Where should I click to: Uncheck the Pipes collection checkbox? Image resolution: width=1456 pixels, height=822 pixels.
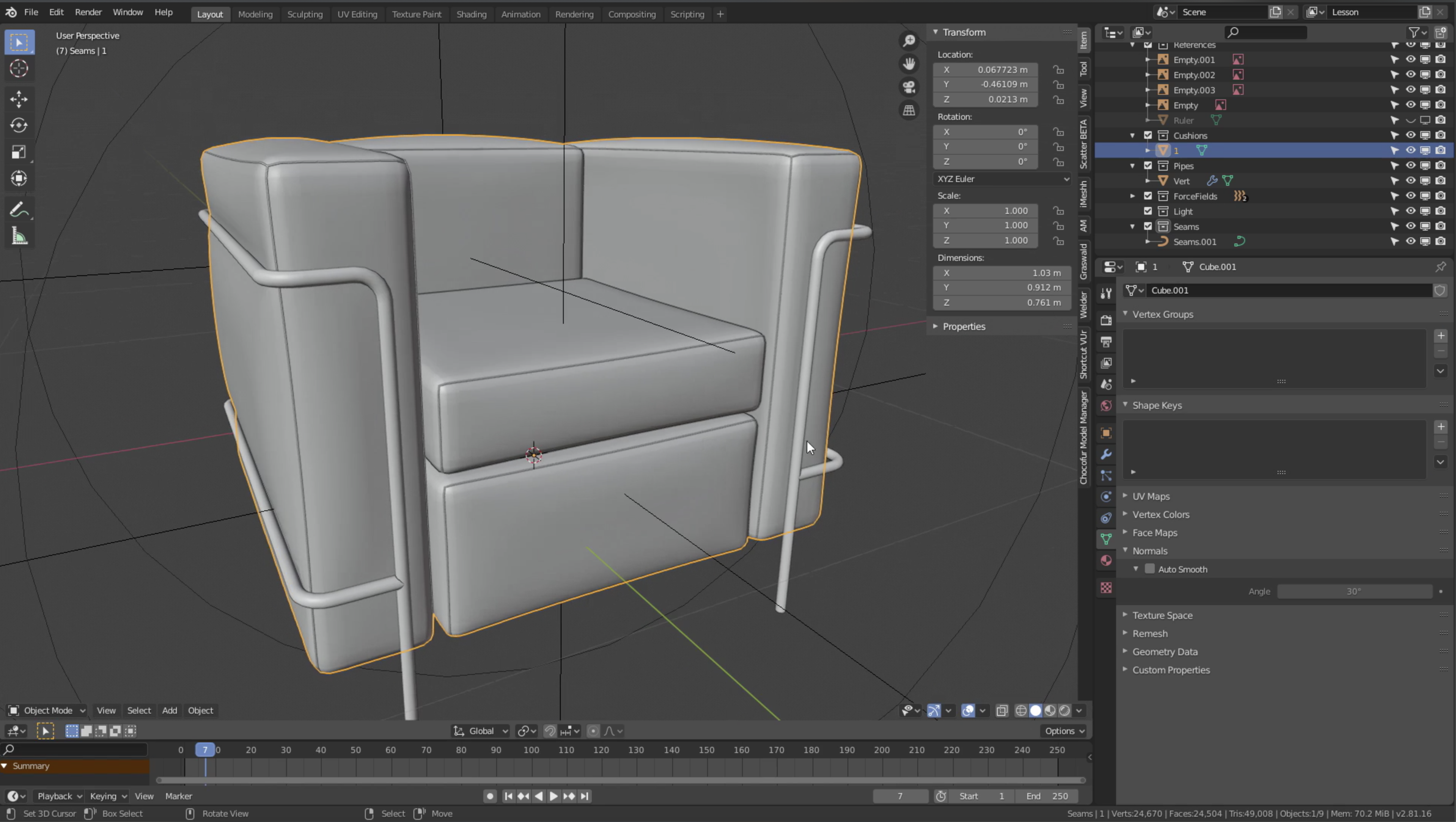[x=1148, y=166]
